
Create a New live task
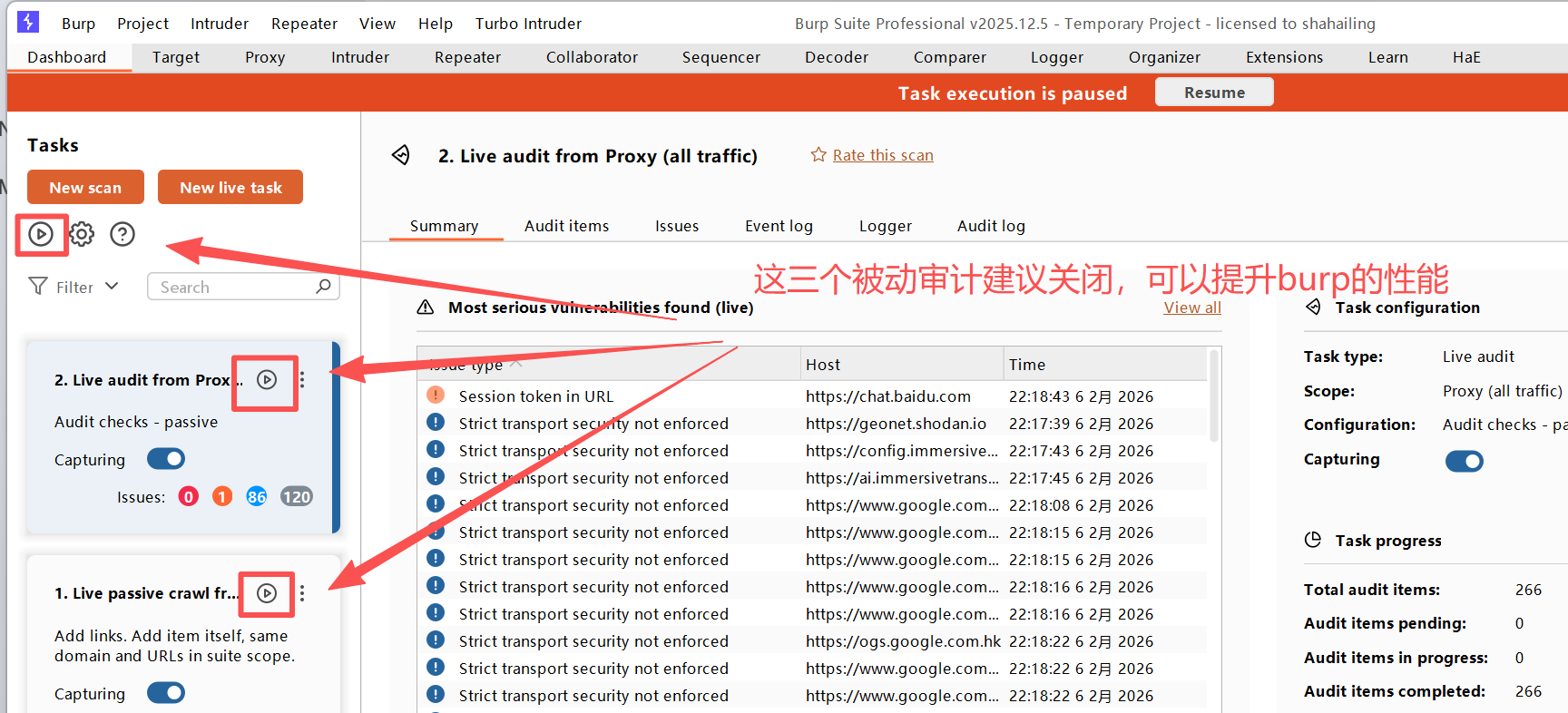[230, 188]
